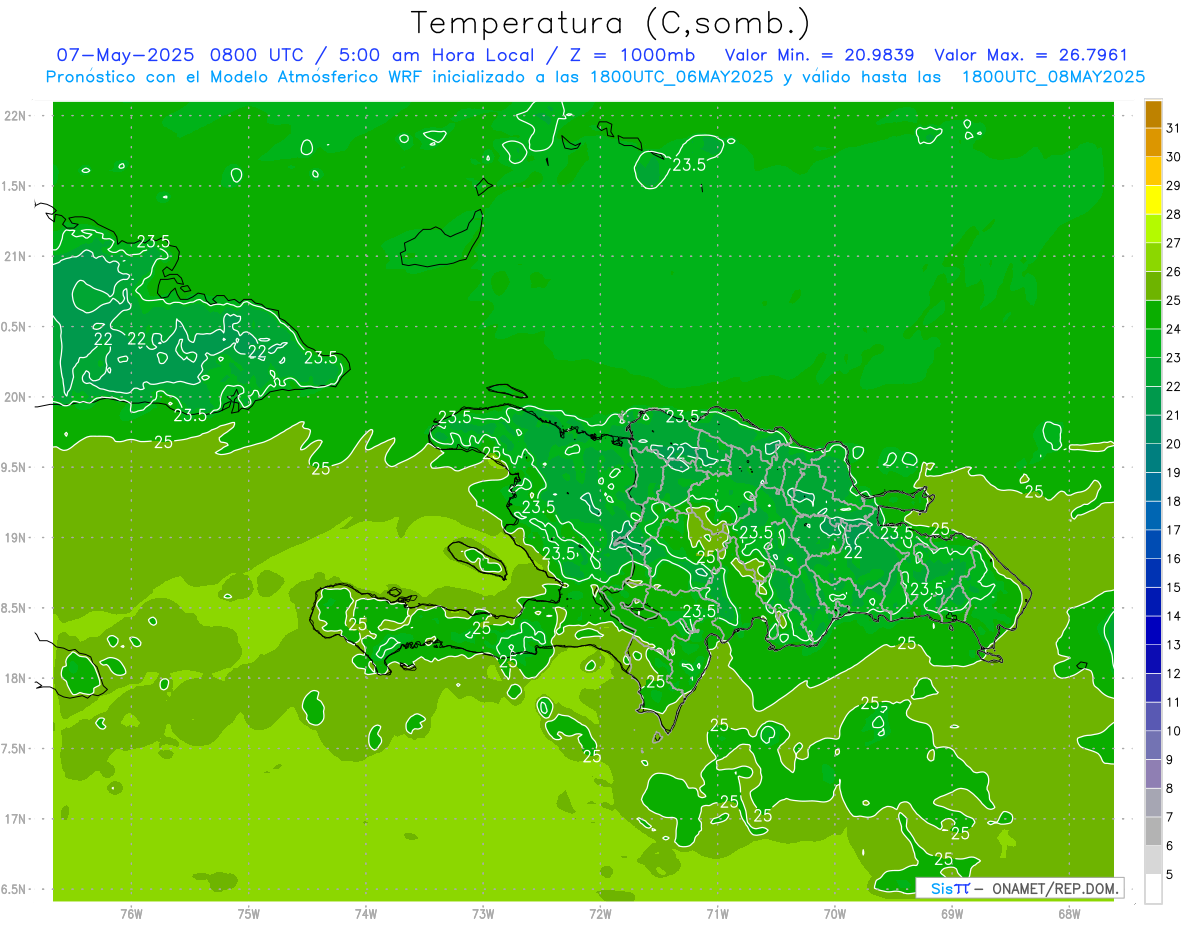Click the '16' value on the color scale

1174,559
